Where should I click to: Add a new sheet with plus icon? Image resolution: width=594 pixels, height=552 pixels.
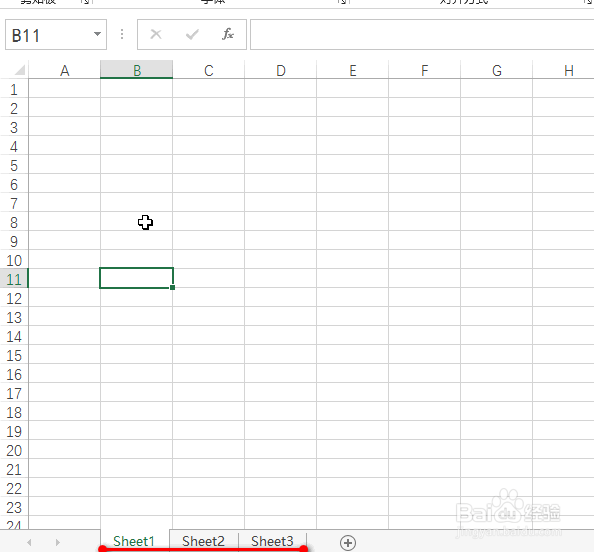348,543
